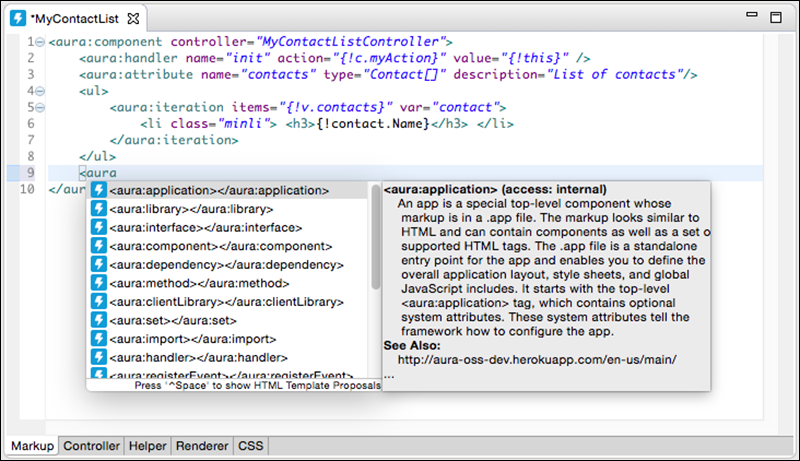This screenshot has width=800, height=461.
Task: Click the "{!c.myAction}" action value
Action: click(389, 58)
